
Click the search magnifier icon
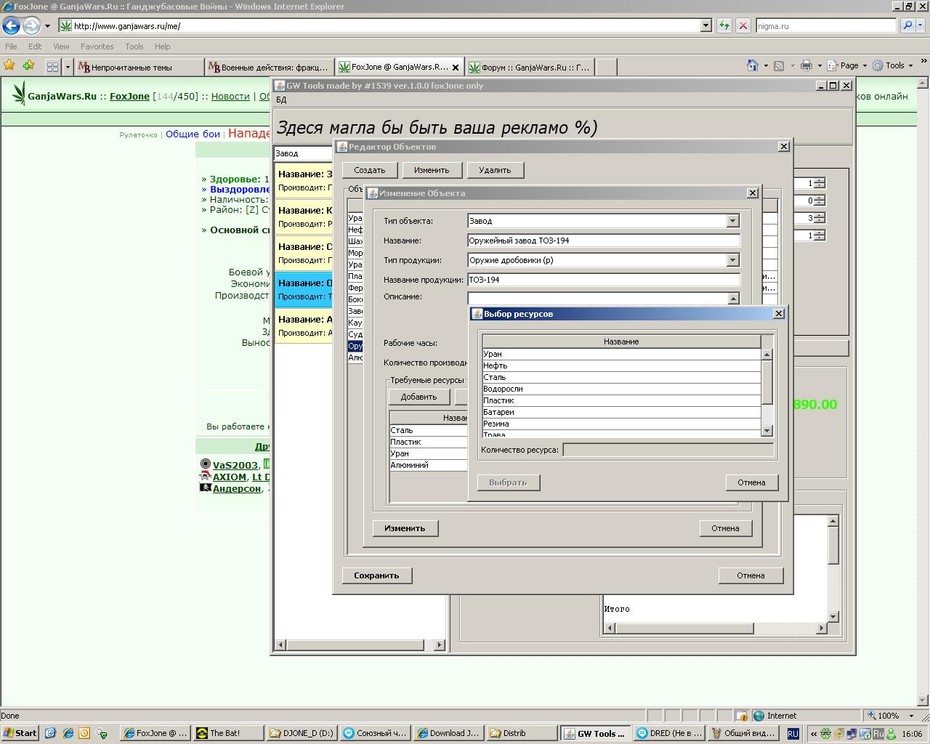(x=907, y=26)
